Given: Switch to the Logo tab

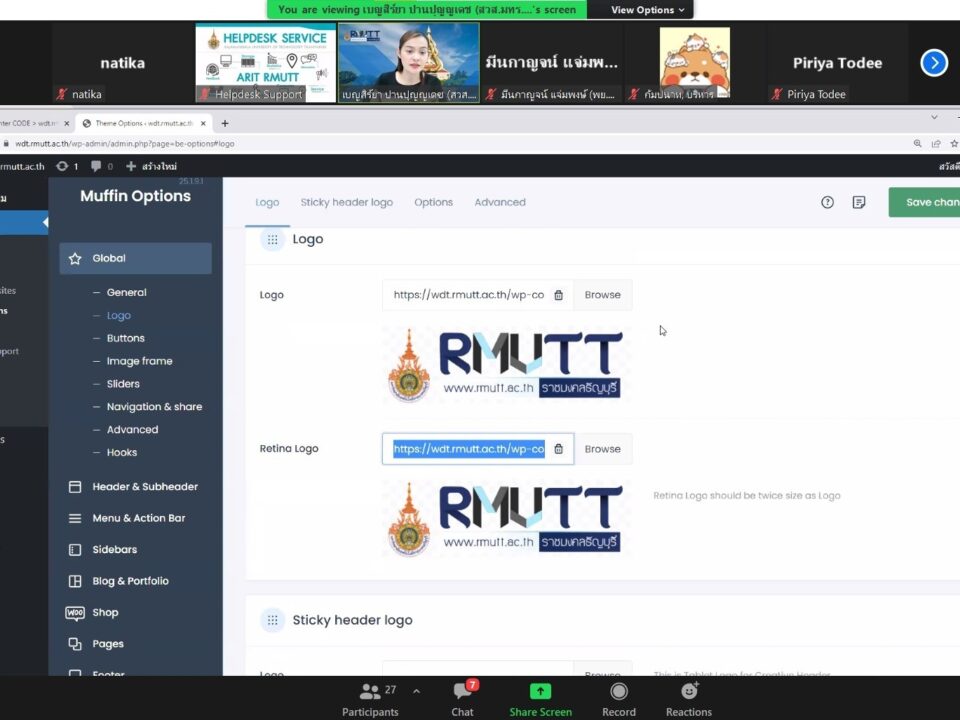Looking at the screenshot, I should [x=267, y=202].
